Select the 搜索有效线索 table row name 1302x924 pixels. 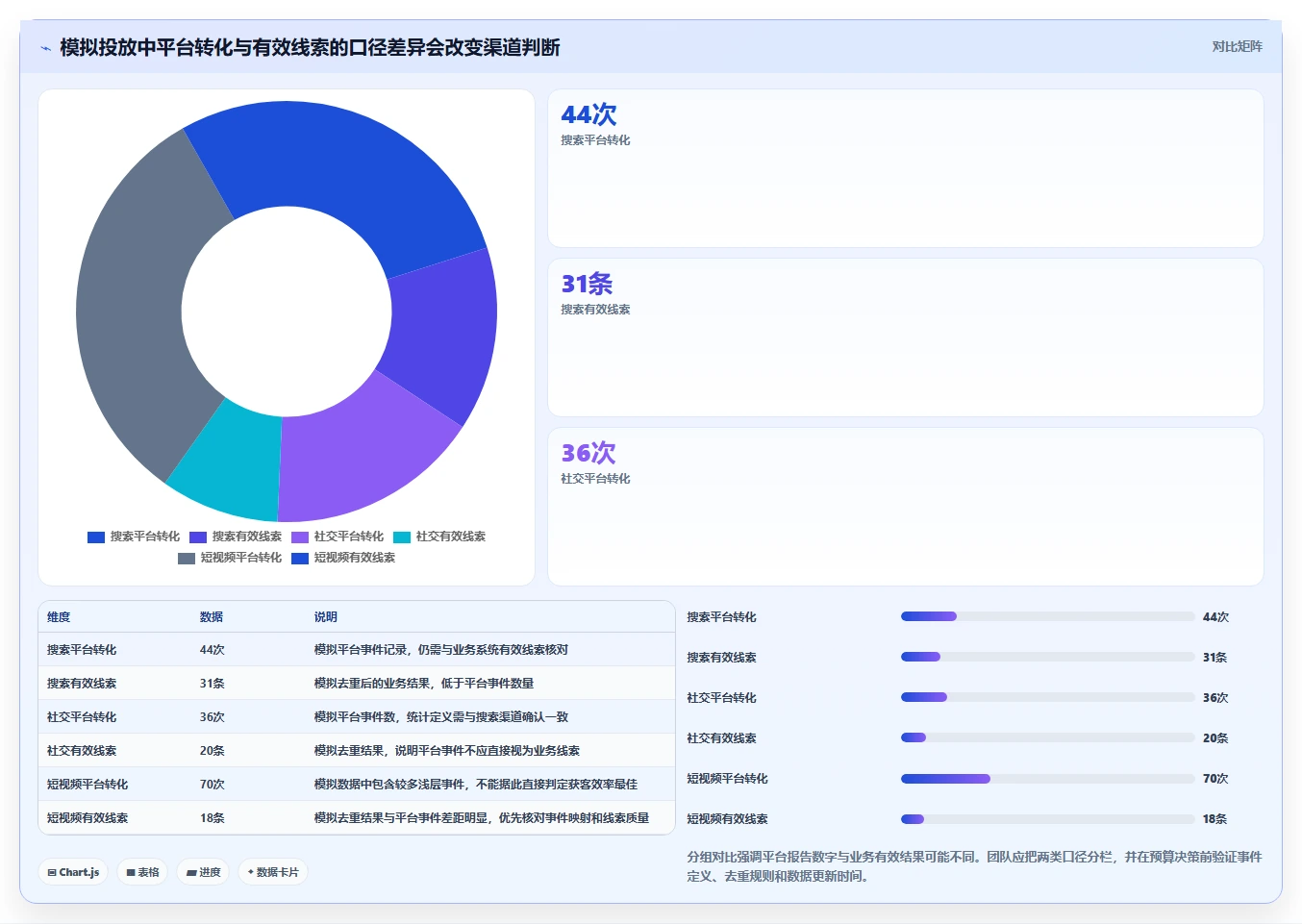pyautogui.click(x=82, y=684)
